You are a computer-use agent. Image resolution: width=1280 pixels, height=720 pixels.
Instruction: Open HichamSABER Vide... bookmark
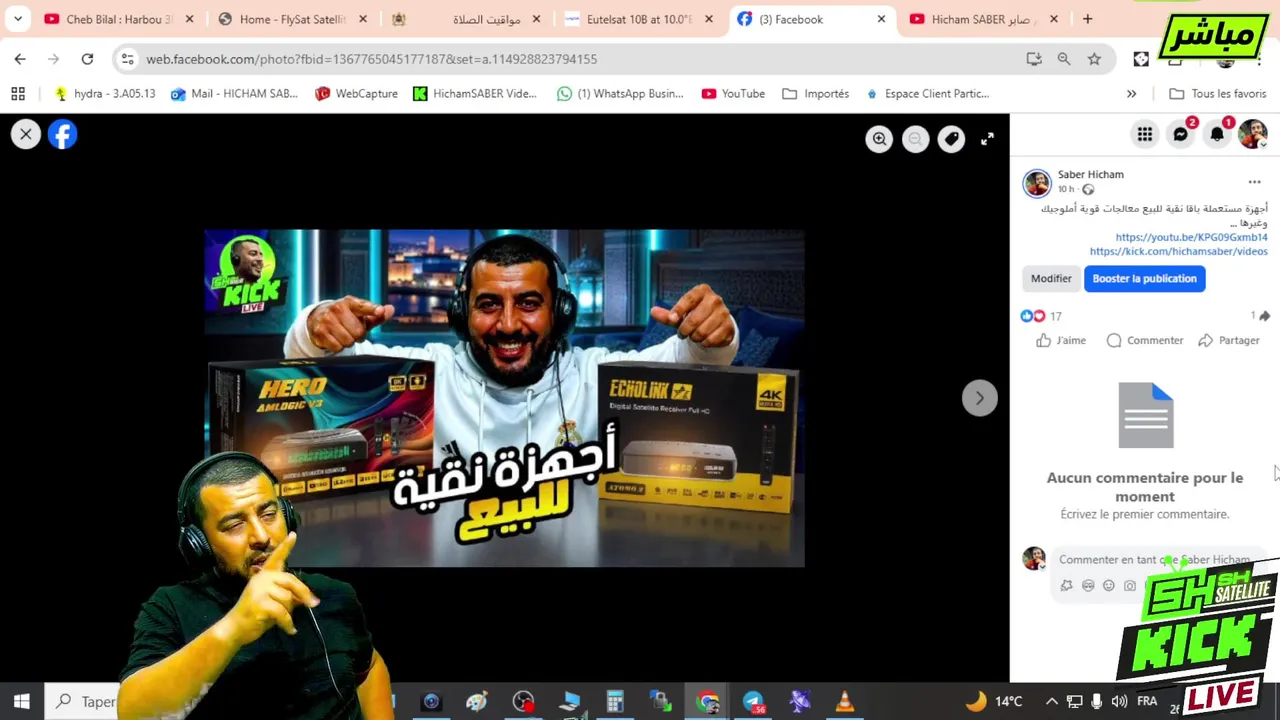[x=475, y=94]
